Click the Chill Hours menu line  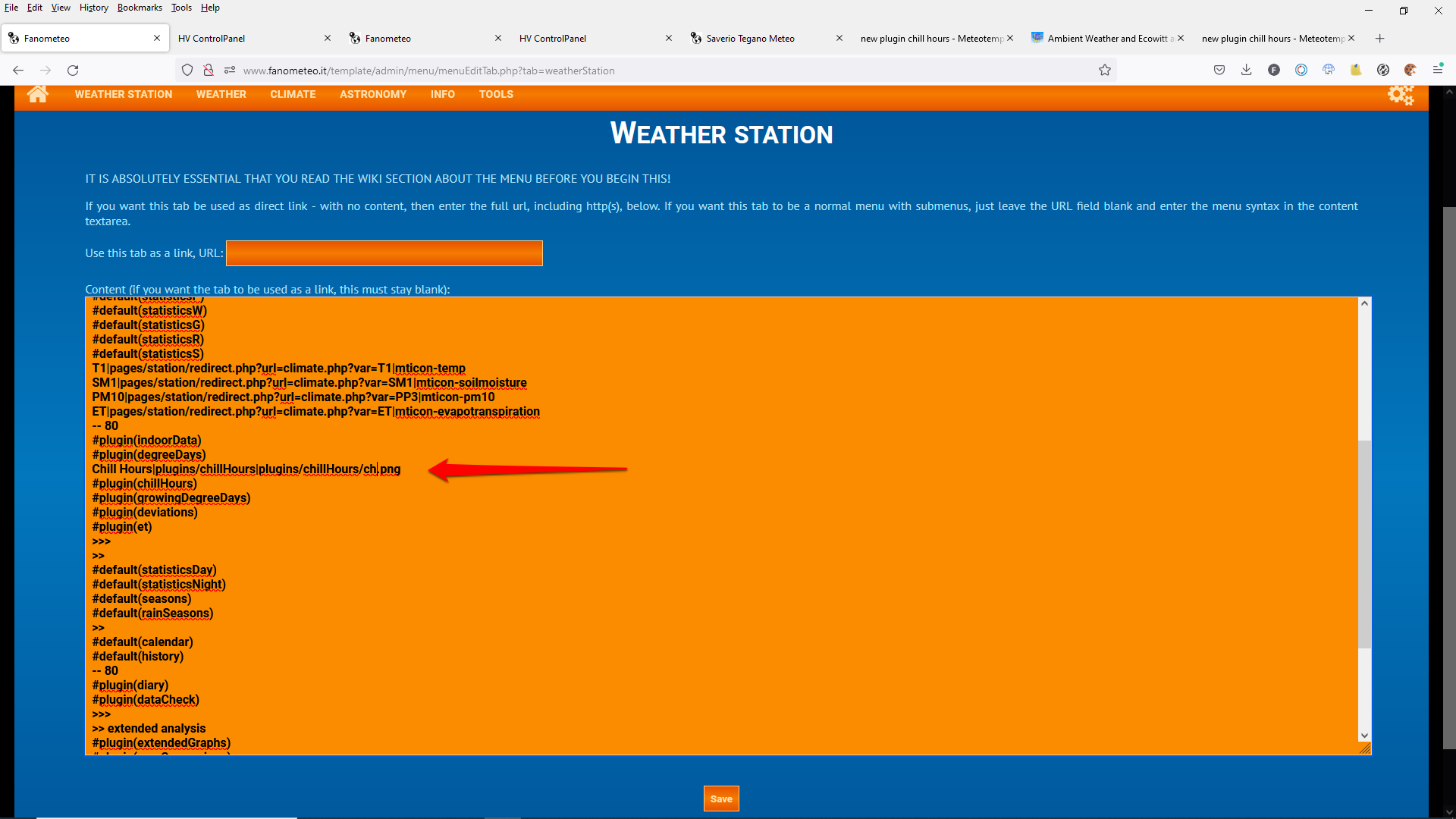(246, 469)
